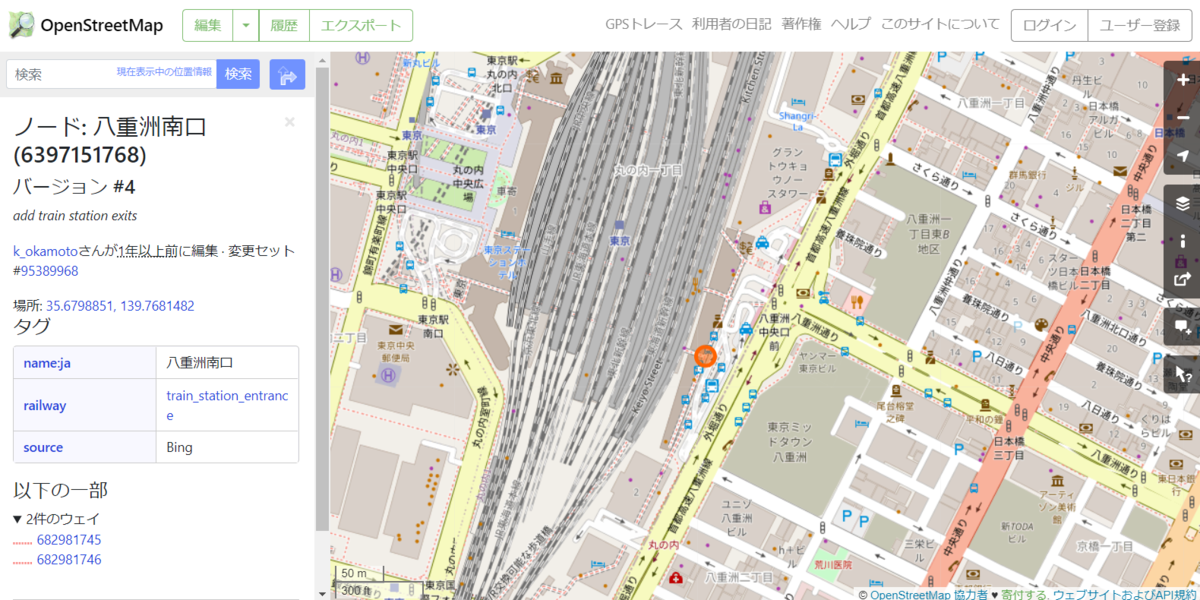
Task: Click the 八重洲南口 tag value cell
Action: (227, 362)
